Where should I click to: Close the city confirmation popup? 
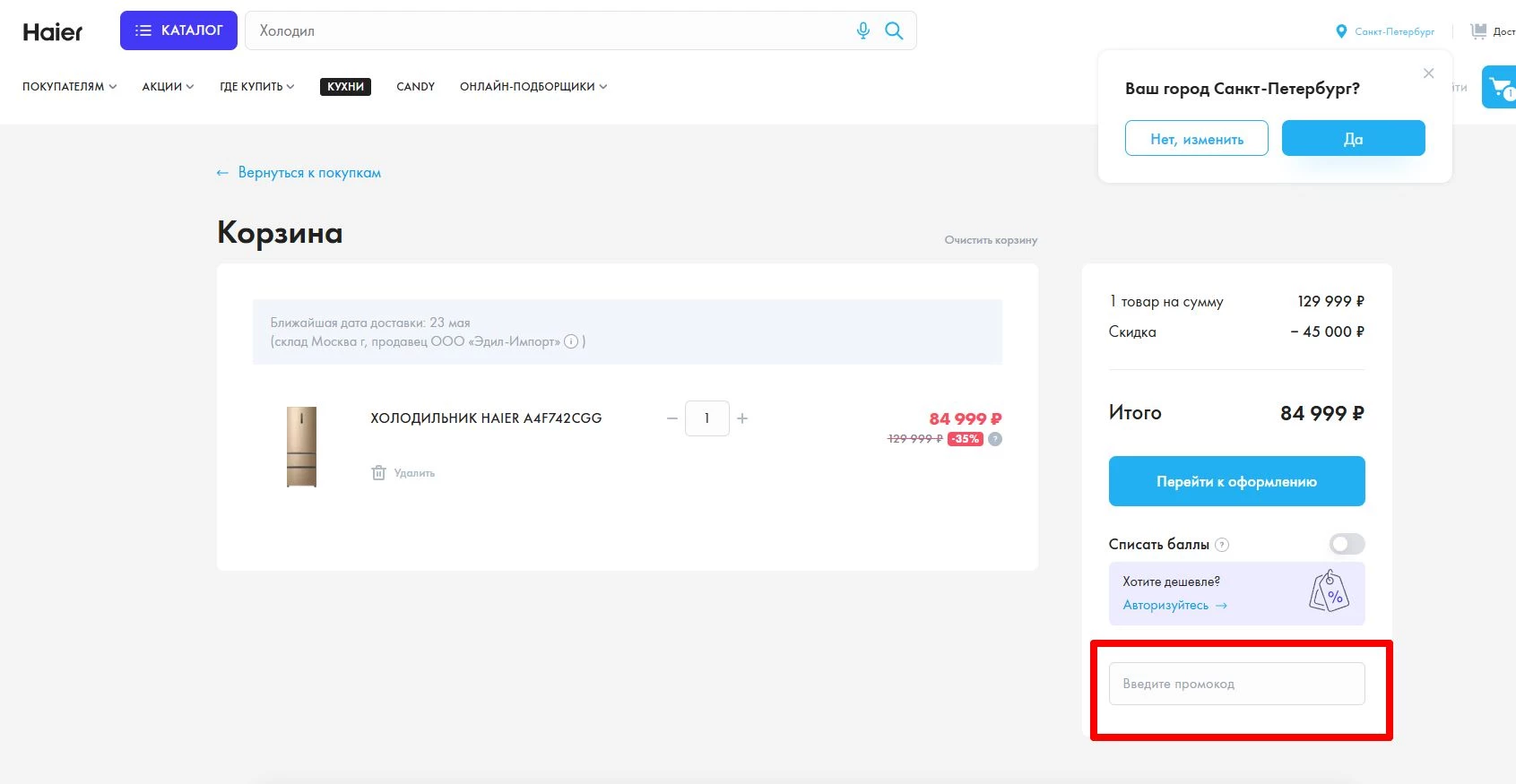(1428, 73)
